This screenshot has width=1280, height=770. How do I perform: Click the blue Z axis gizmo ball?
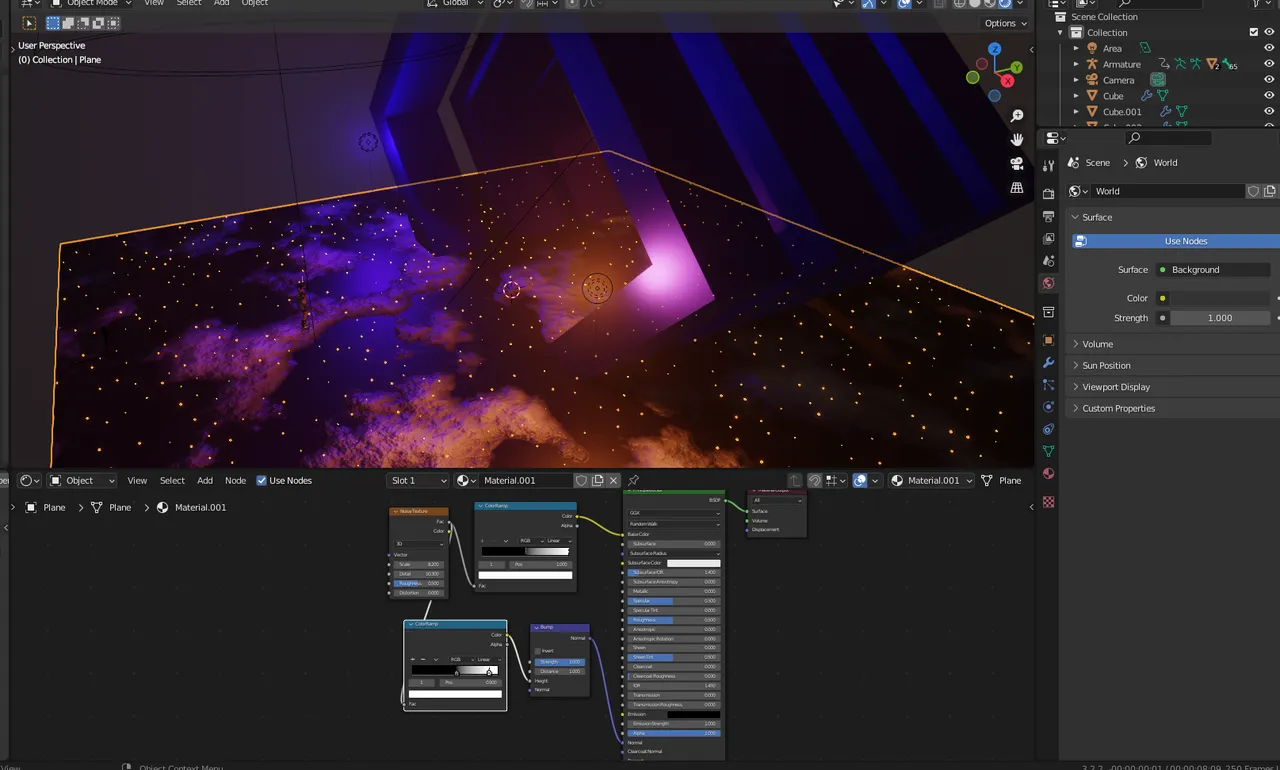tap(994, 48)
